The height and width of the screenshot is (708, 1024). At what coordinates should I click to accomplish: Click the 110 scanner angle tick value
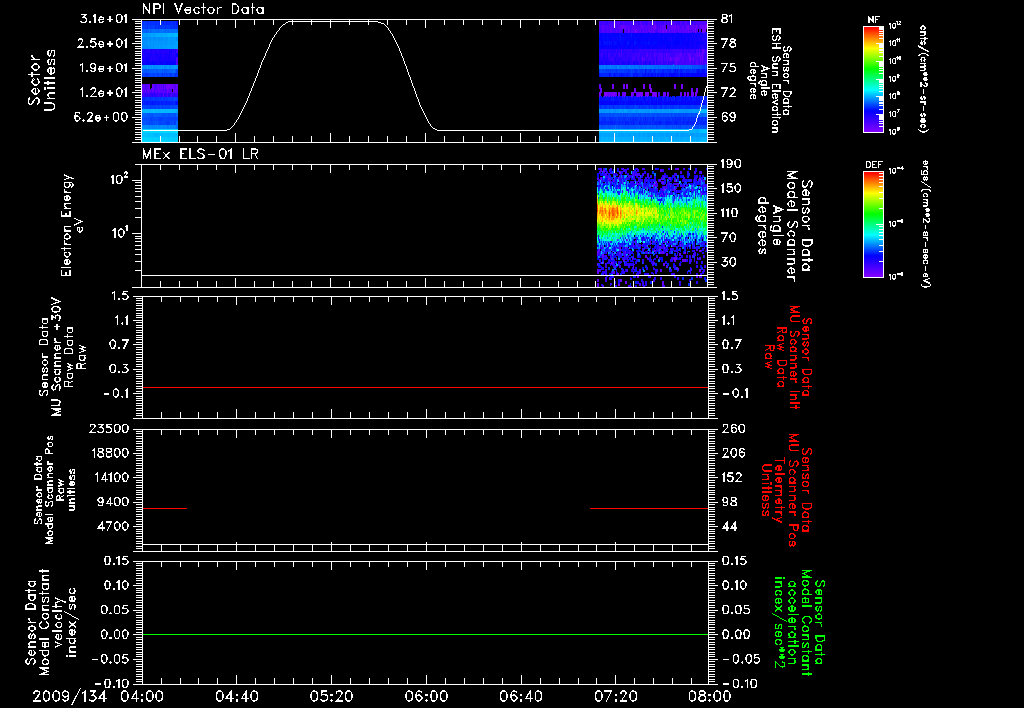(x=731, y=213)
